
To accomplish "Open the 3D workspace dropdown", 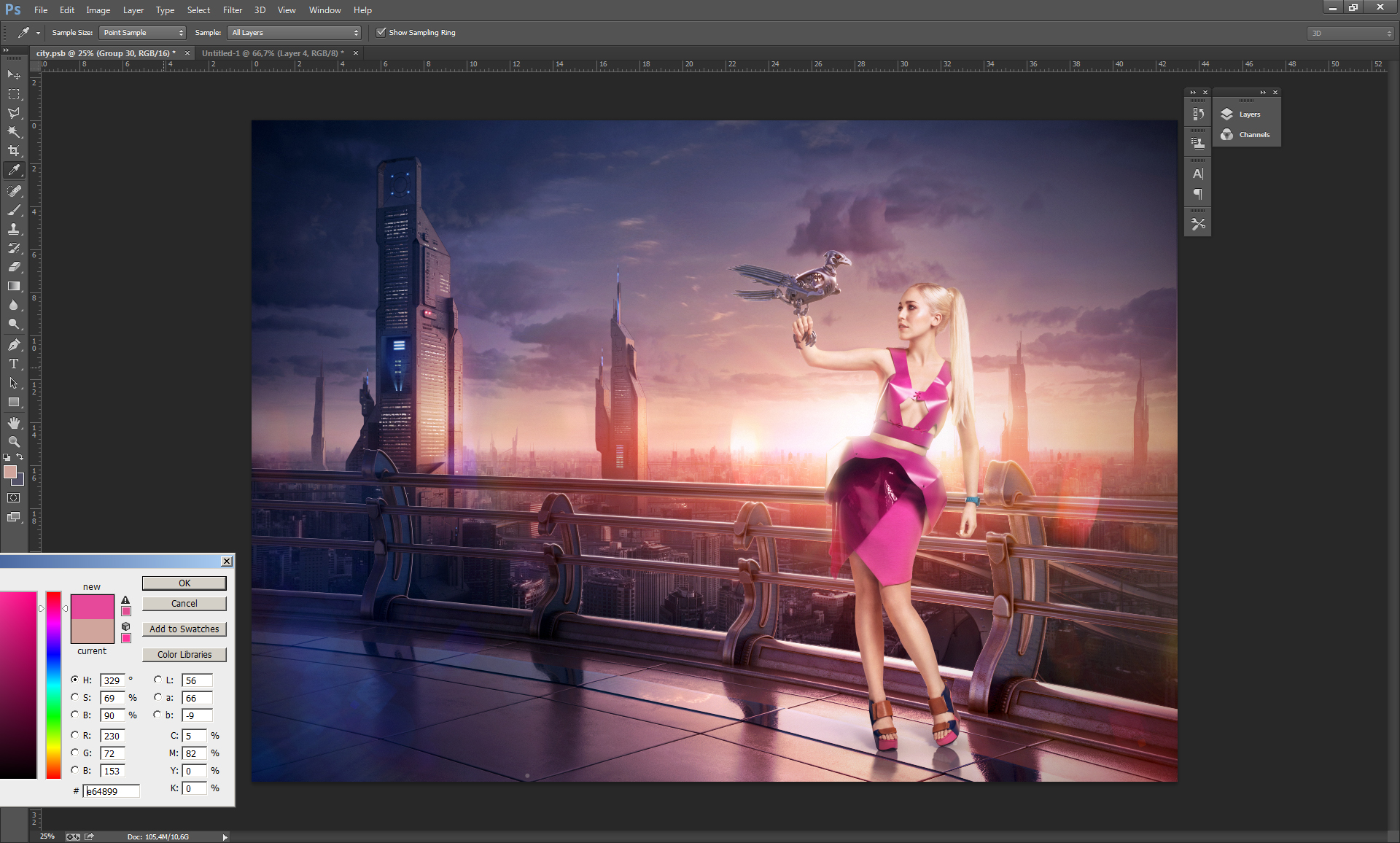I will click(x=1350, y=34).
